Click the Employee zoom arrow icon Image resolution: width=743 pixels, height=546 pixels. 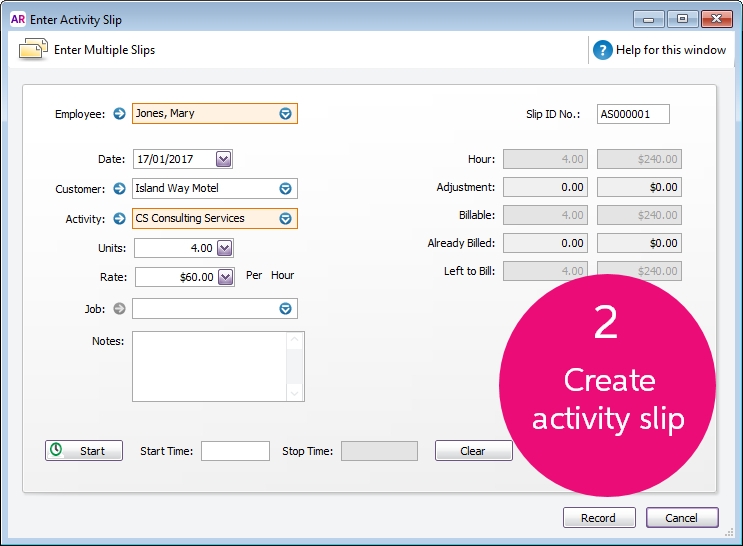[x=119, y=114]
